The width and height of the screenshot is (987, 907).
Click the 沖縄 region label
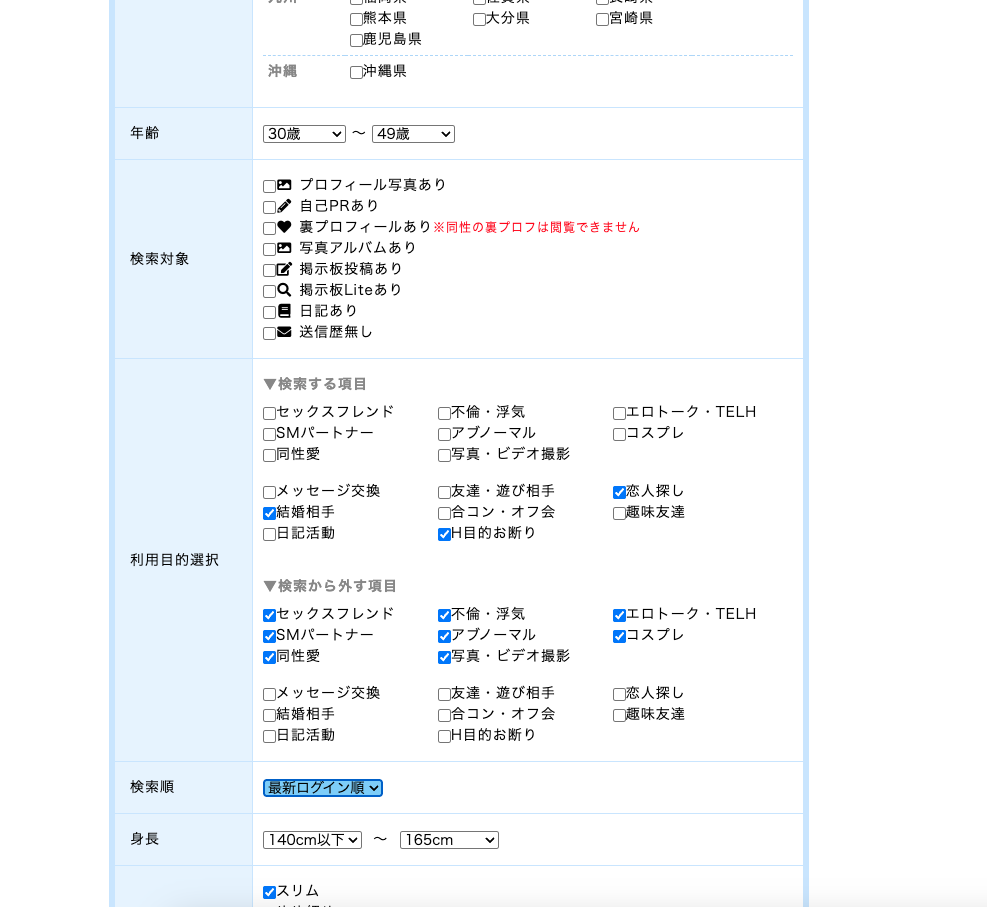coord(282,71)
